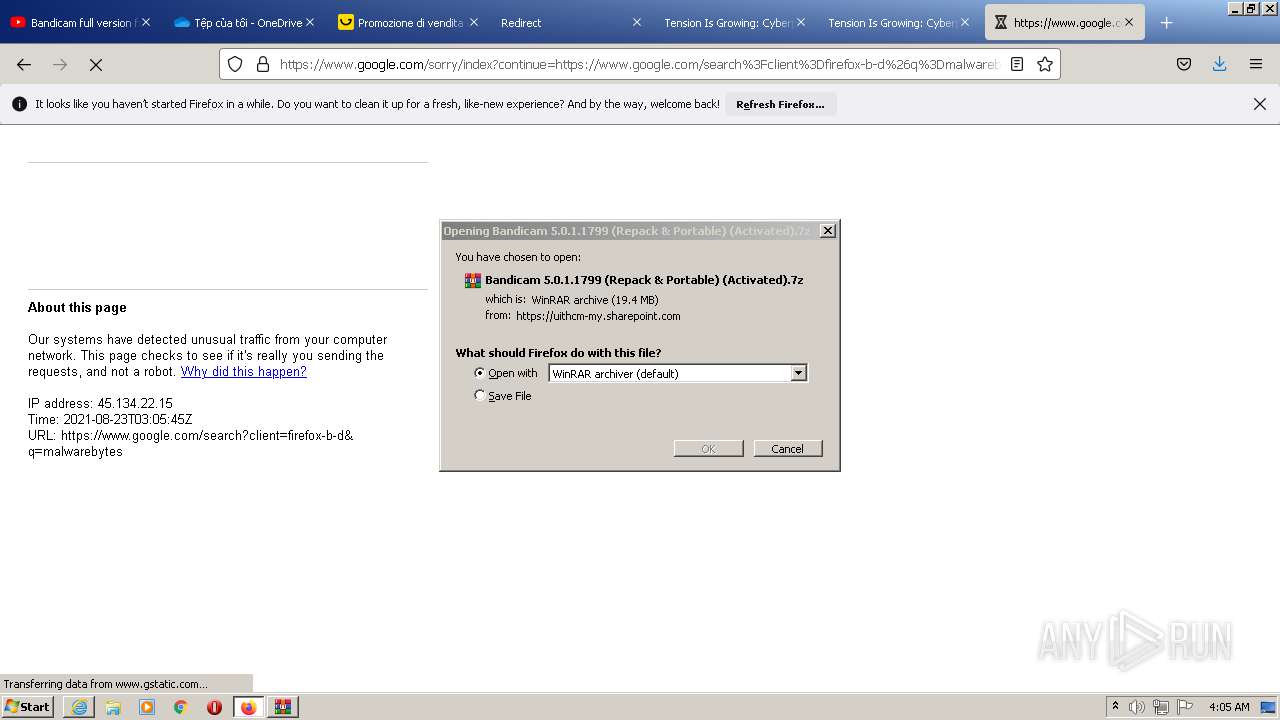
Task: Click the 'IP address: 45.134.22.15' text
Action: click(100, 403)
